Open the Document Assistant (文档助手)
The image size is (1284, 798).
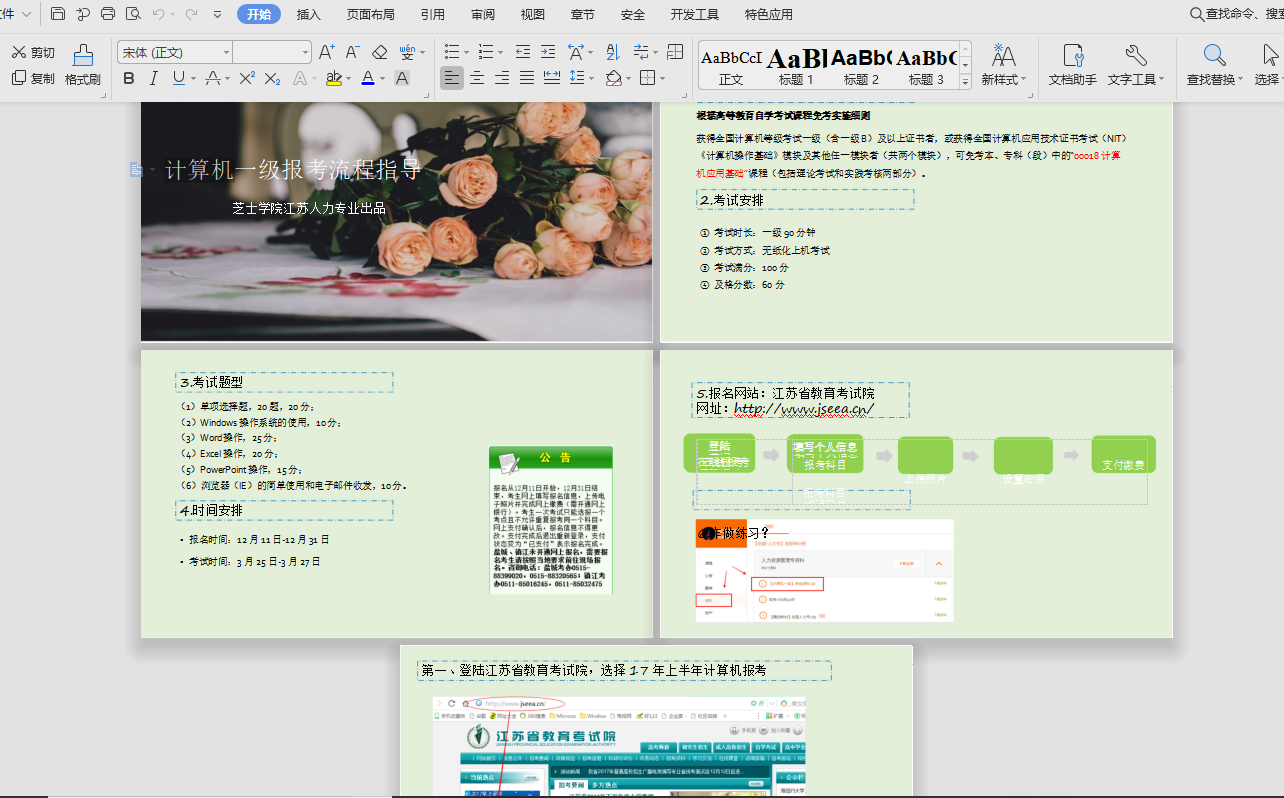1073,65
